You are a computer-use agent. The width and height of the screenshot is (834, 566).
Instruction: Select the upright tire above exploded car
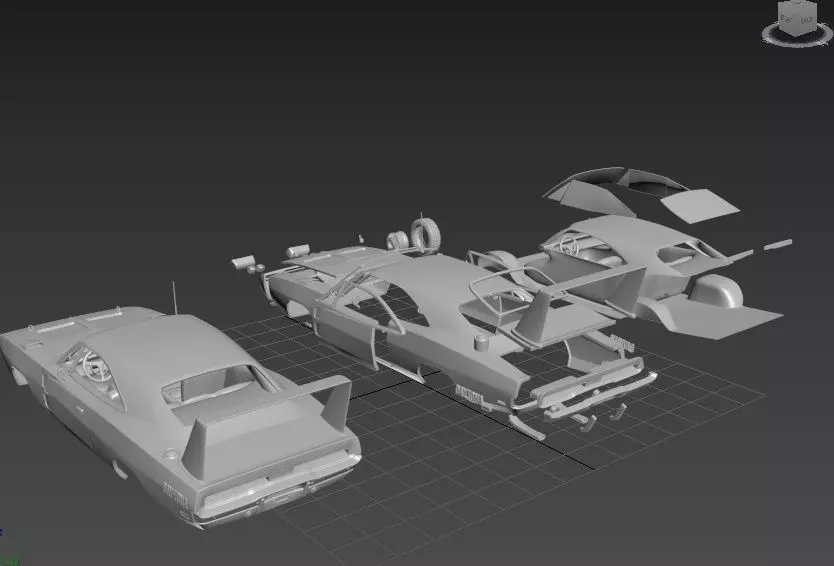coord(425,234)
